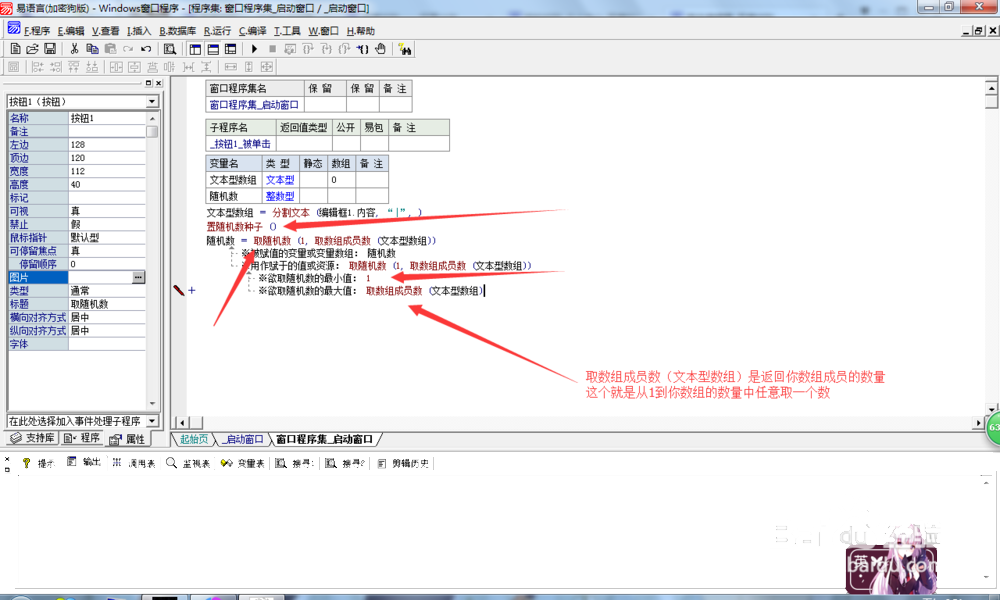Click the New file toolbar icon
The image size is (1000, 600).
coord(15,48)
